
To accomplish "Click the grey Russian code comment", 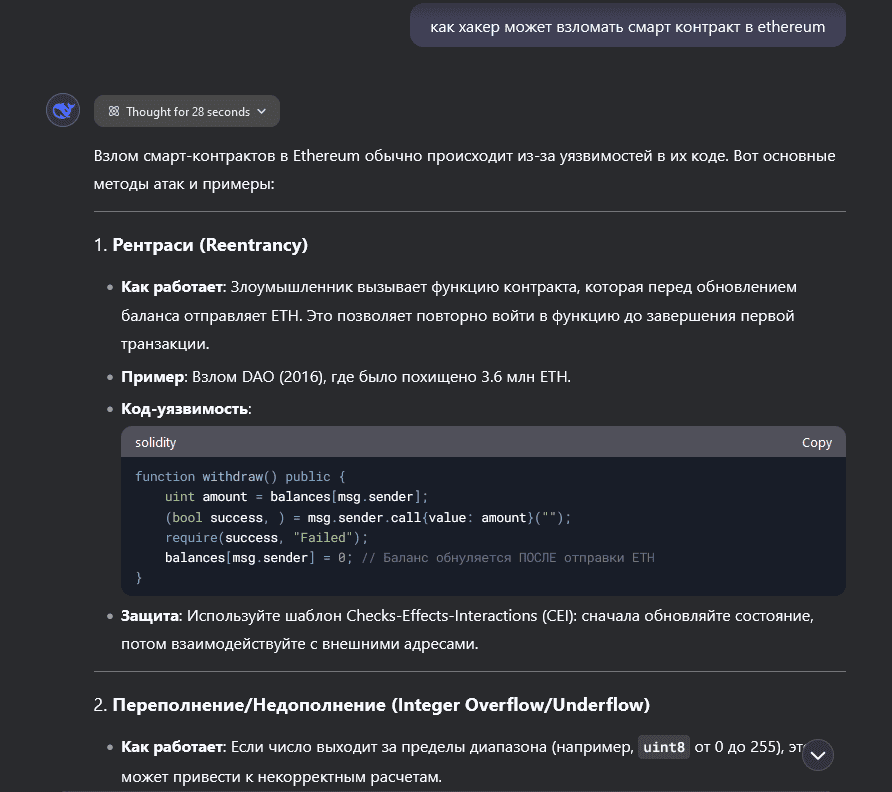I will point(507,557).
